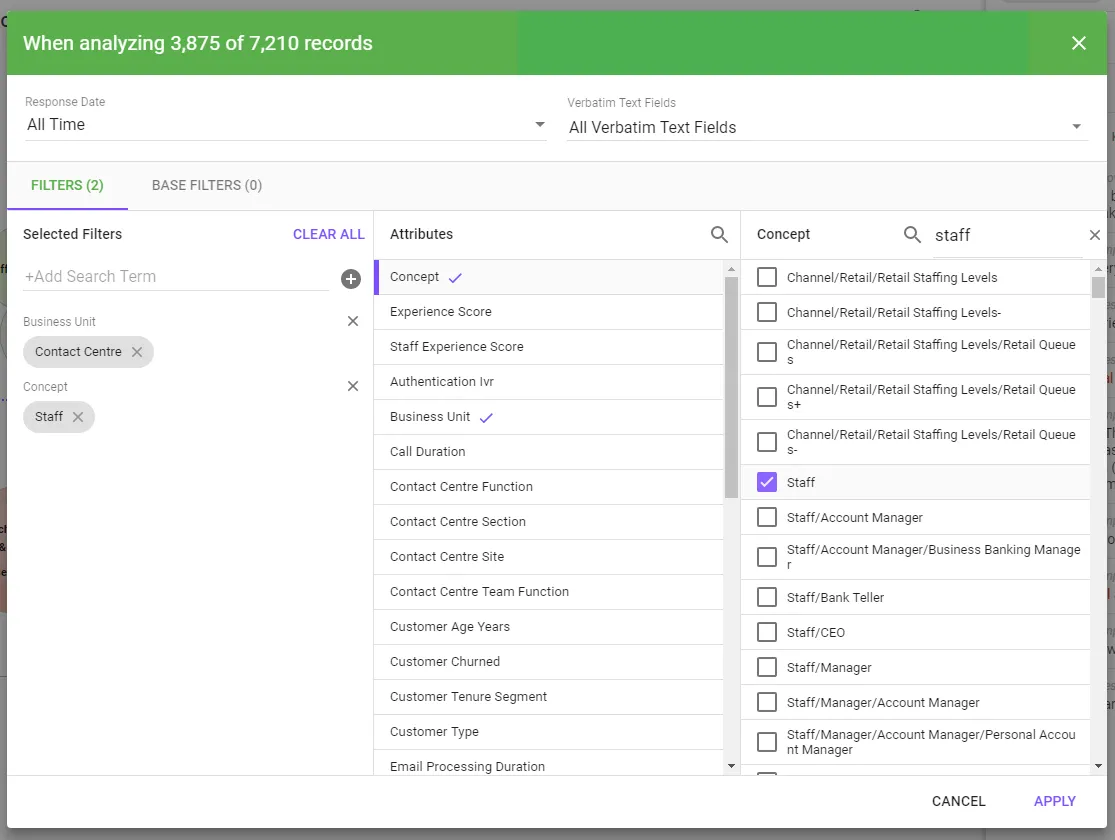Select the Concept attribute
Viewport: 1115px width, 840px height.
(548, 277)
